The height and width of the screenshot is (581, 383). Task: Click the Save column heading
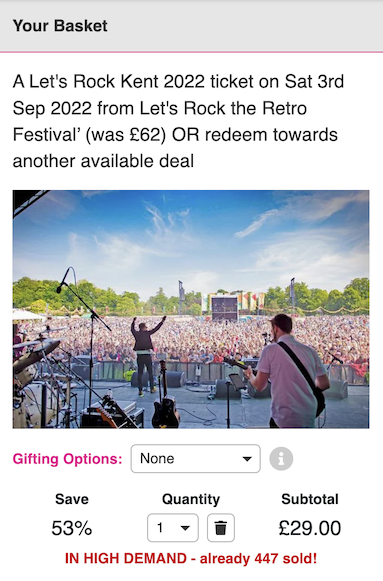point(72,499)
